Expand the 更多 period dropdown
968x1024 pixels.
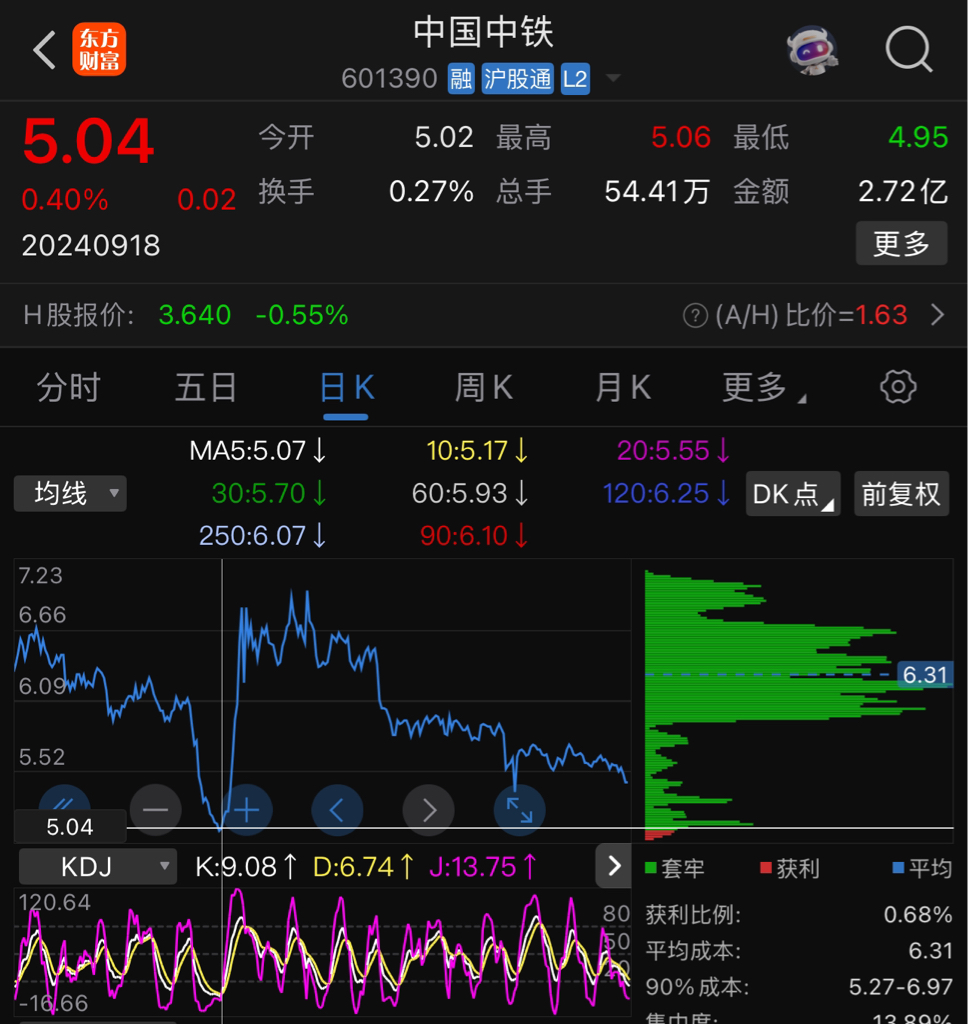click(763, 388)
